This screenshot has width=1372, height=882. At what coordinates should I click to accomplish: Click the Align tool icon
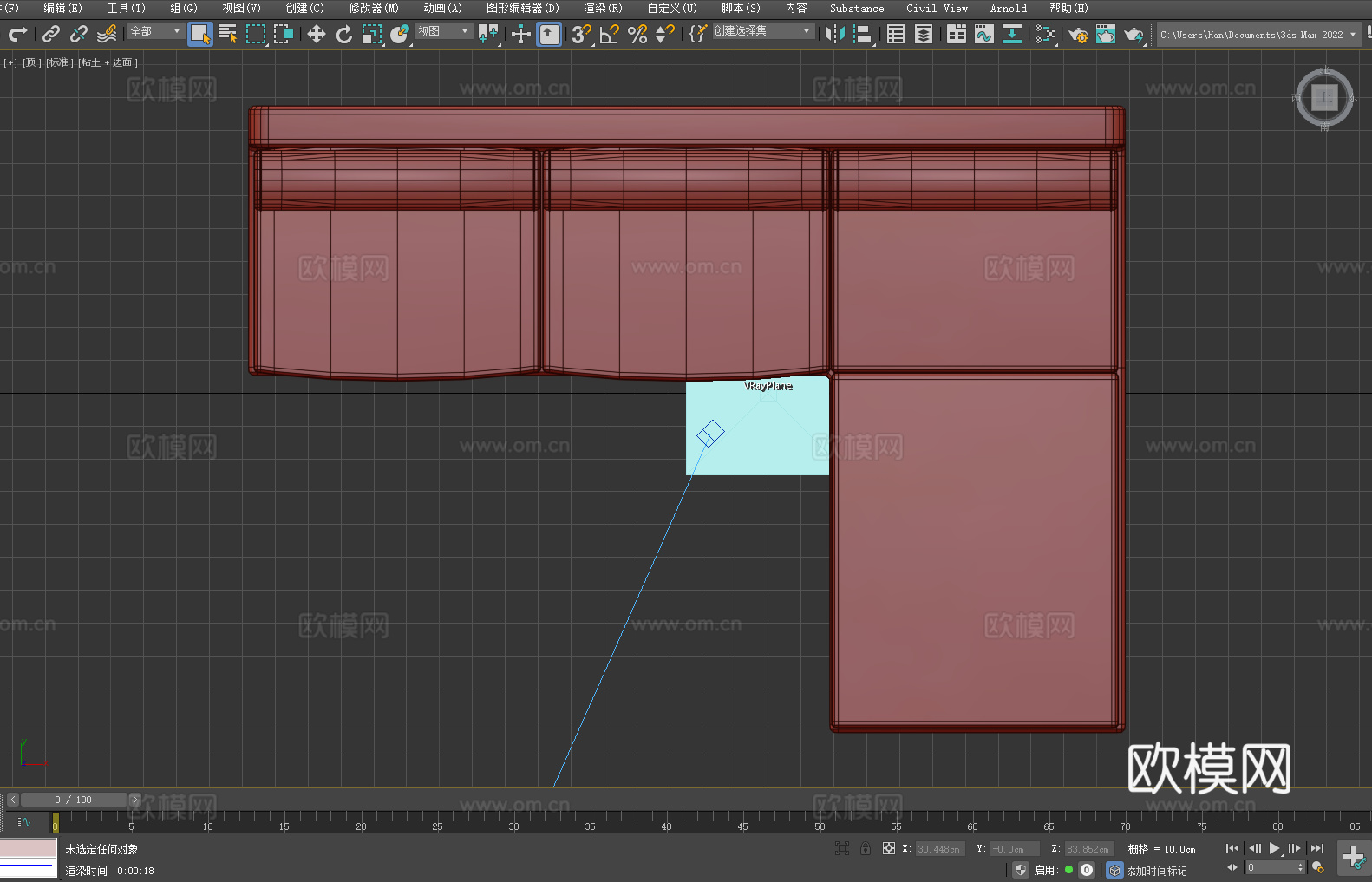(863, 34)
